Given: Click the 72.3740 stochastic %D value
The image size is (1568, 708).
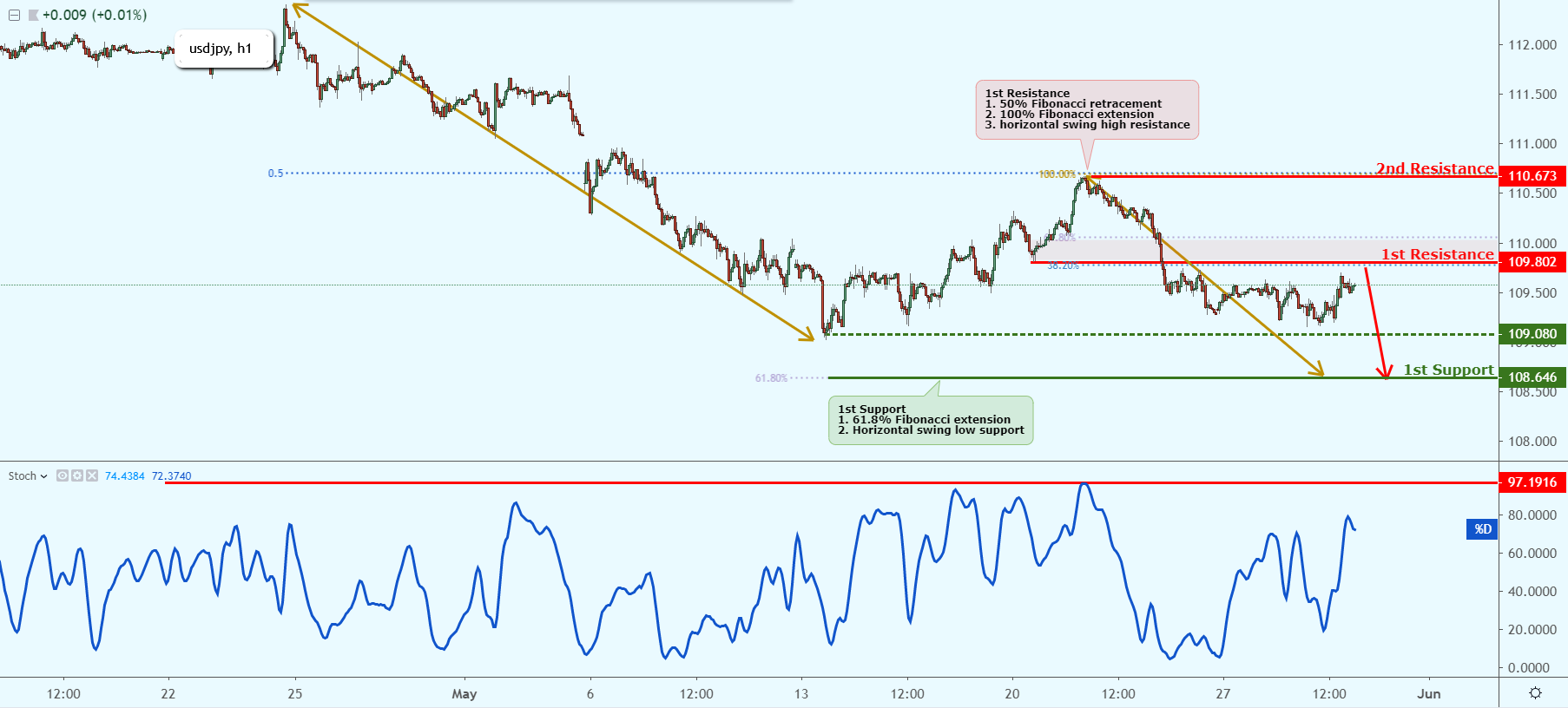Looking at the screenshot, I should (x=171, y=476).
